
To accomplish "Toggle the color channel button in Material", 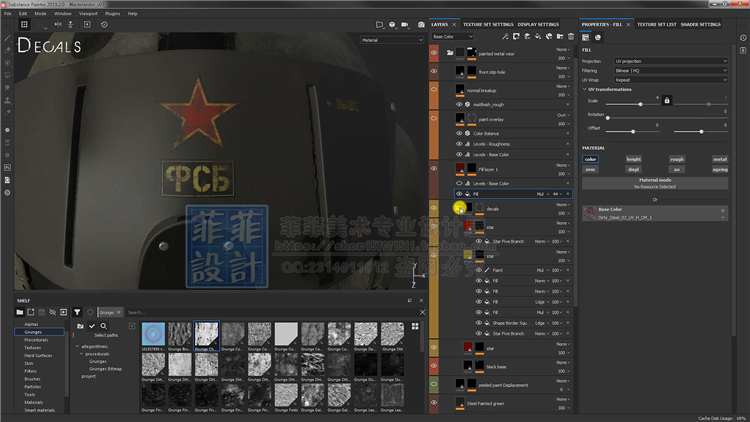I will (x=590, y=159).
